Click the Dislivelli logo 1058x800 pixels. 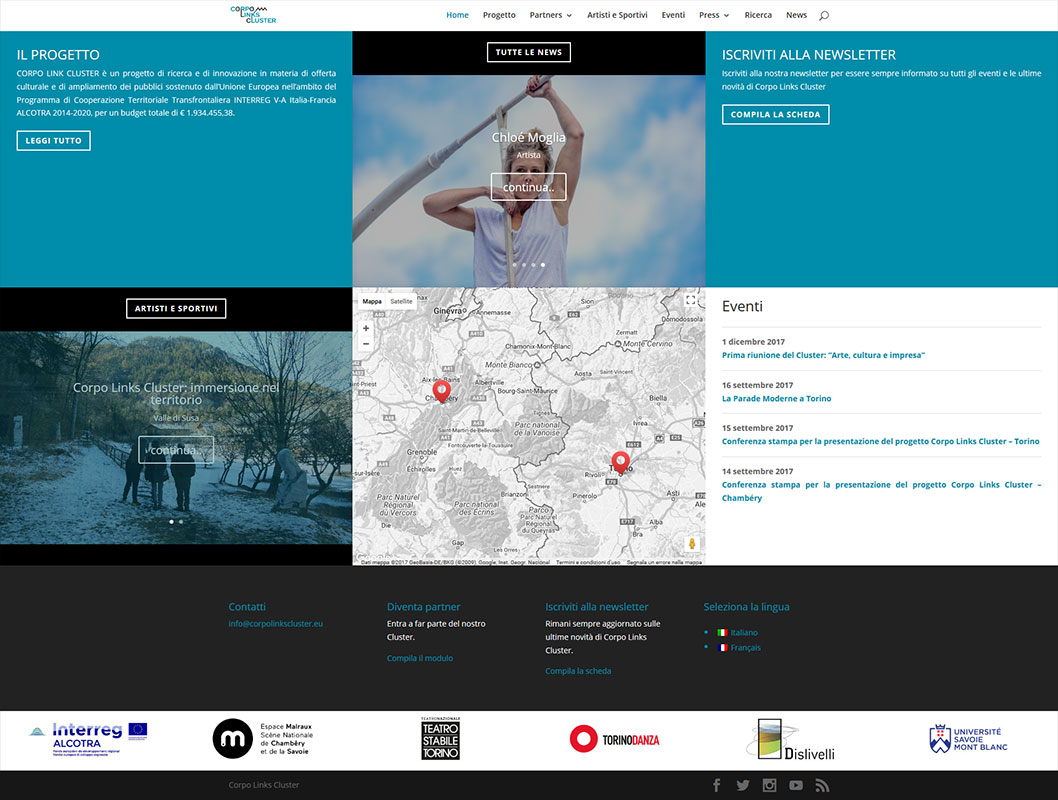coord(791,740)
